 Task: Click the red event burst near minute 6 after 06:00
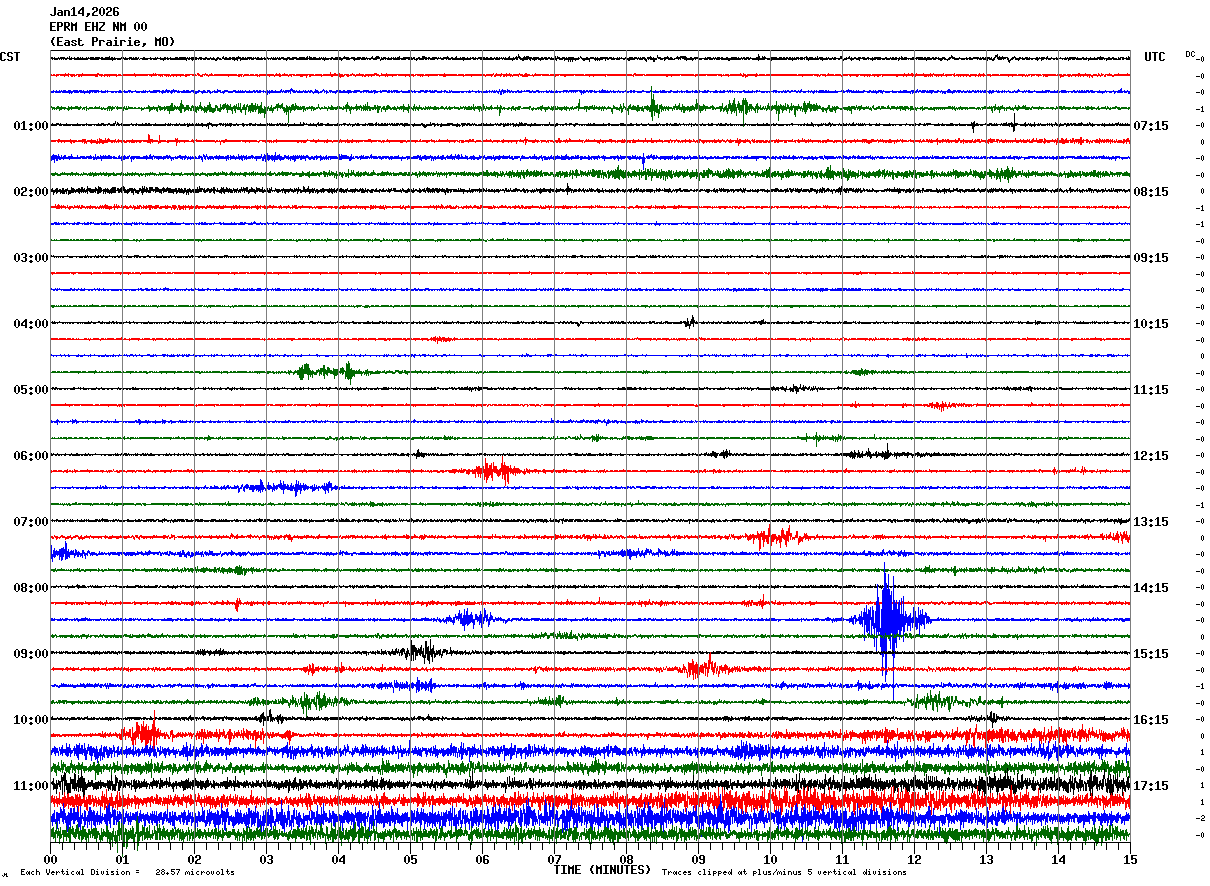[492, 470]
